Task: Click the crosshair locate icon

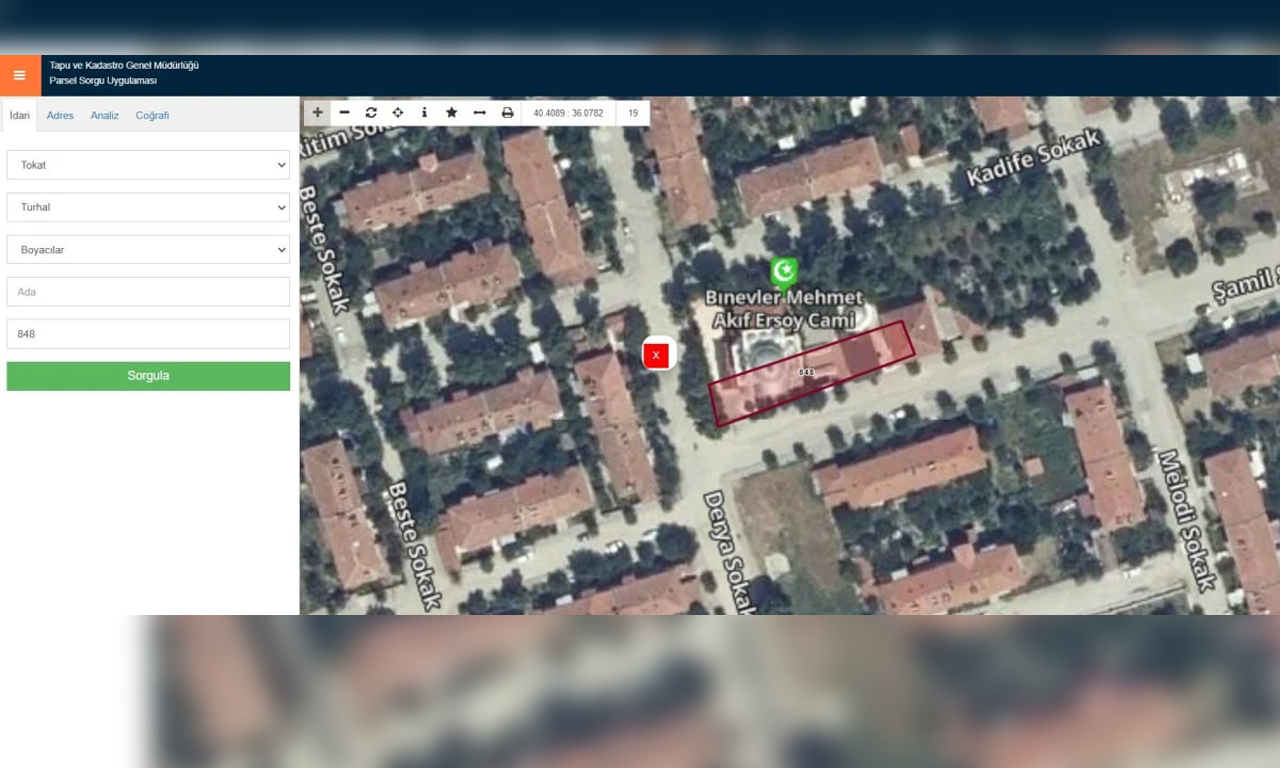Action: [398, 113]
